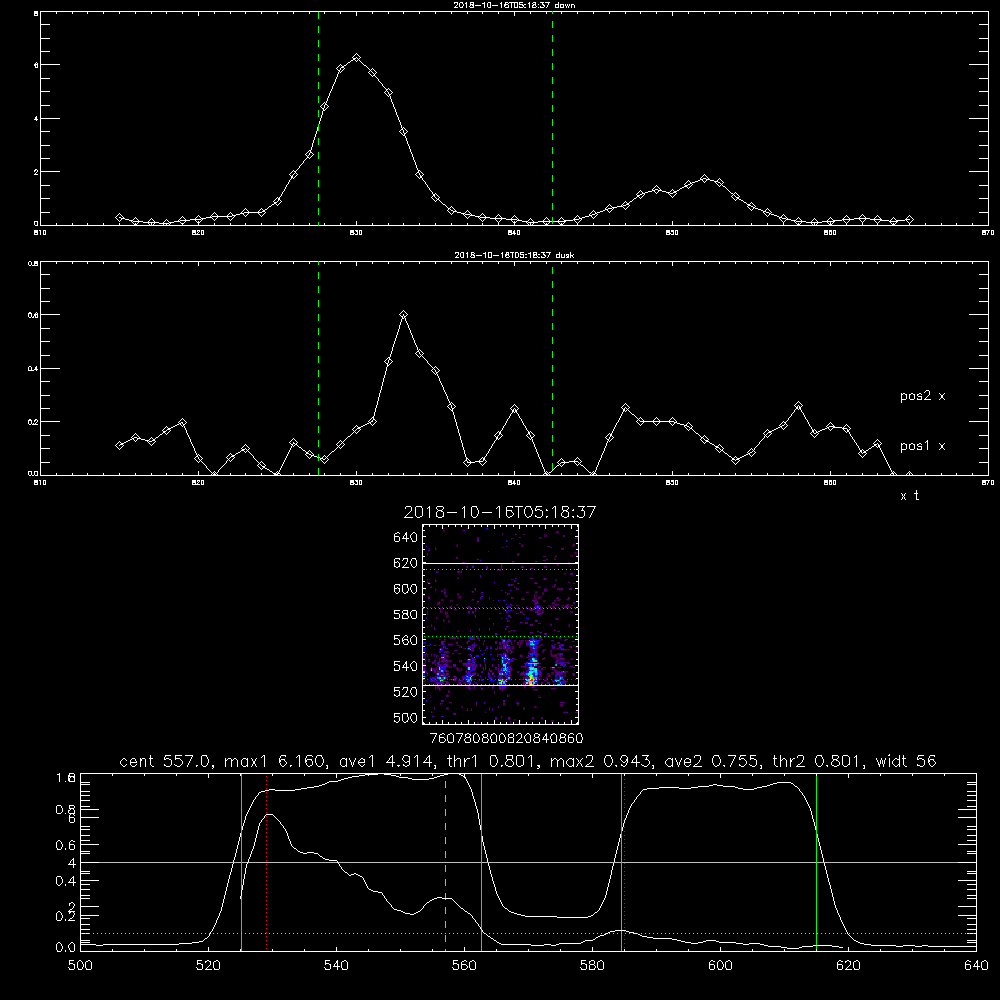Screen dimensions: 1000x1000
Task: Click the 600 tick label on bottom plot x-axis
Action: [721, 966]
